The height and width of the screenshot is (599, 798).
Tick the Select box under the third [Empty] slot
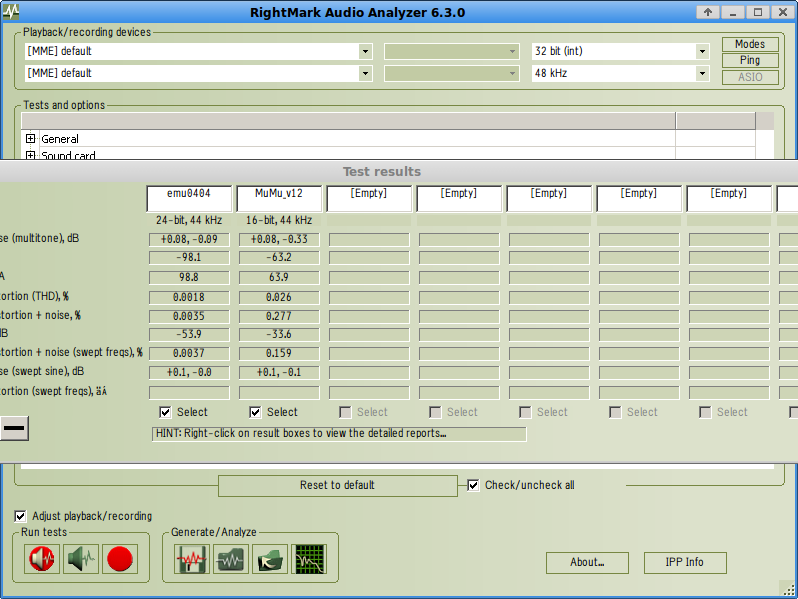tap(525, 412)
